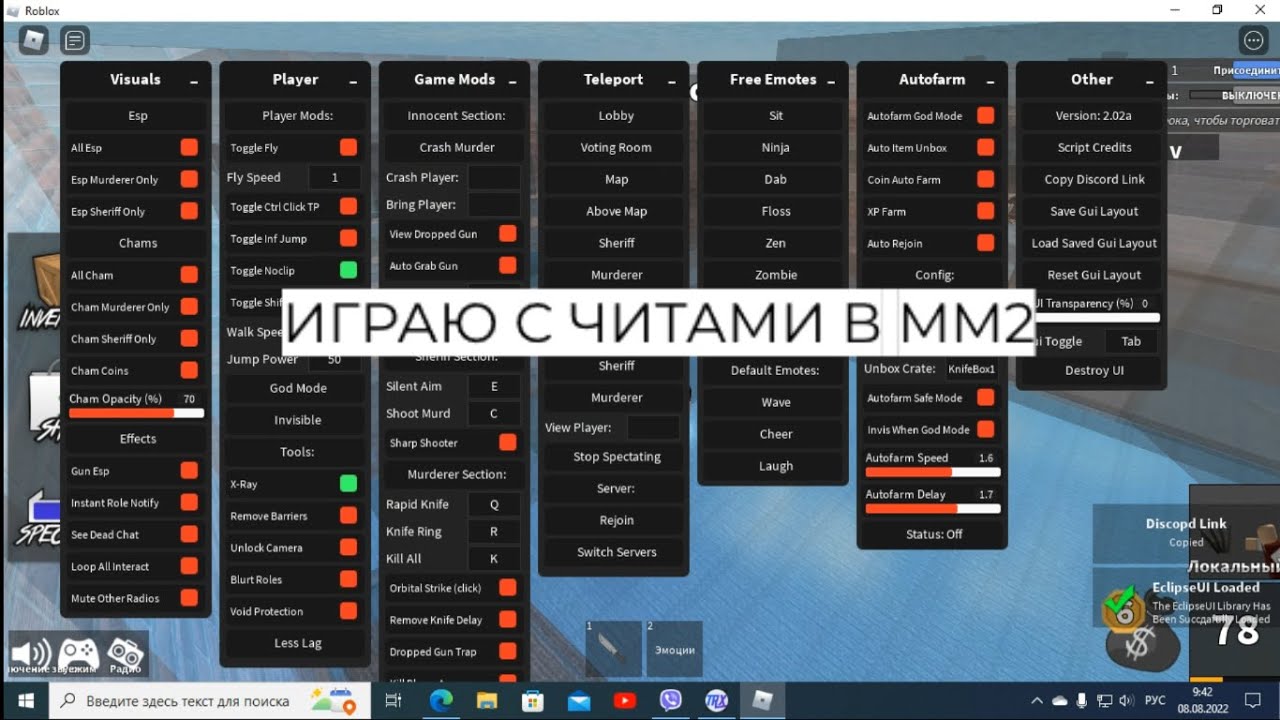
Task: Click the Windows taskbar search box
Action: click(210, 701)
